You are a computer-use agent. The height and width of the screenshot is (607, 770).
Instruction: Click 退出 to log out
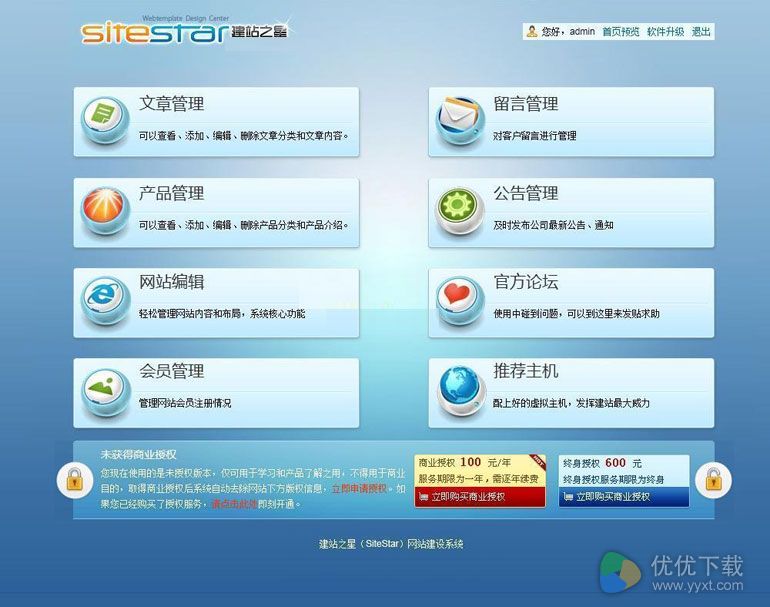701,31
